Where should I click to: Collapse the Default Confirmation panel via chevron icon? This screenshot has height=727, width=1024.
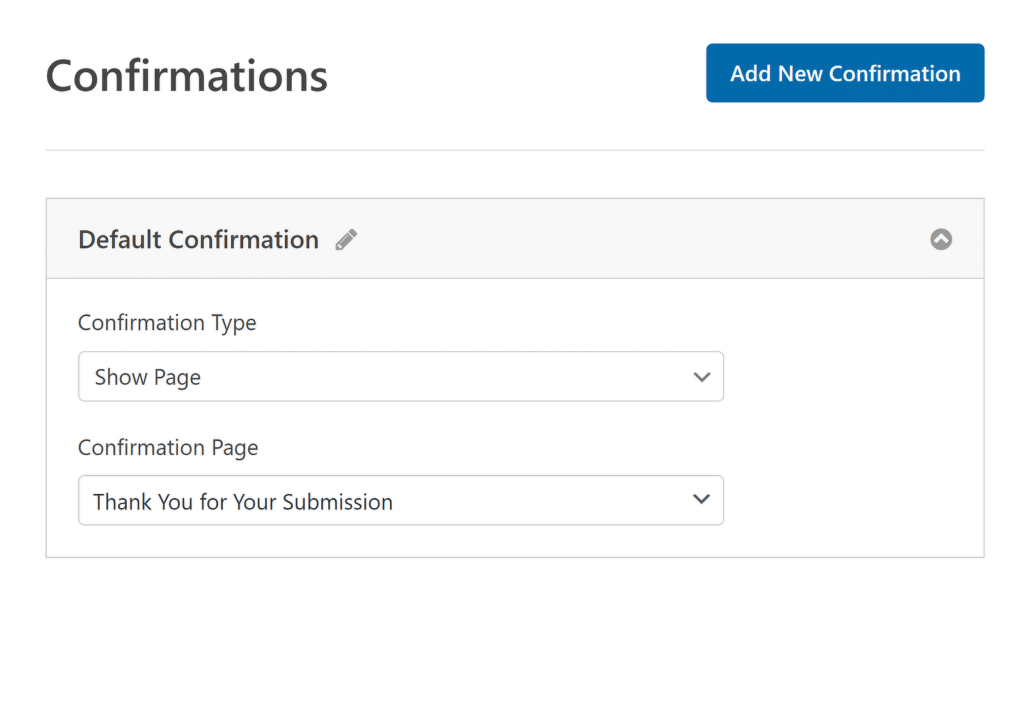pos(941,239)
